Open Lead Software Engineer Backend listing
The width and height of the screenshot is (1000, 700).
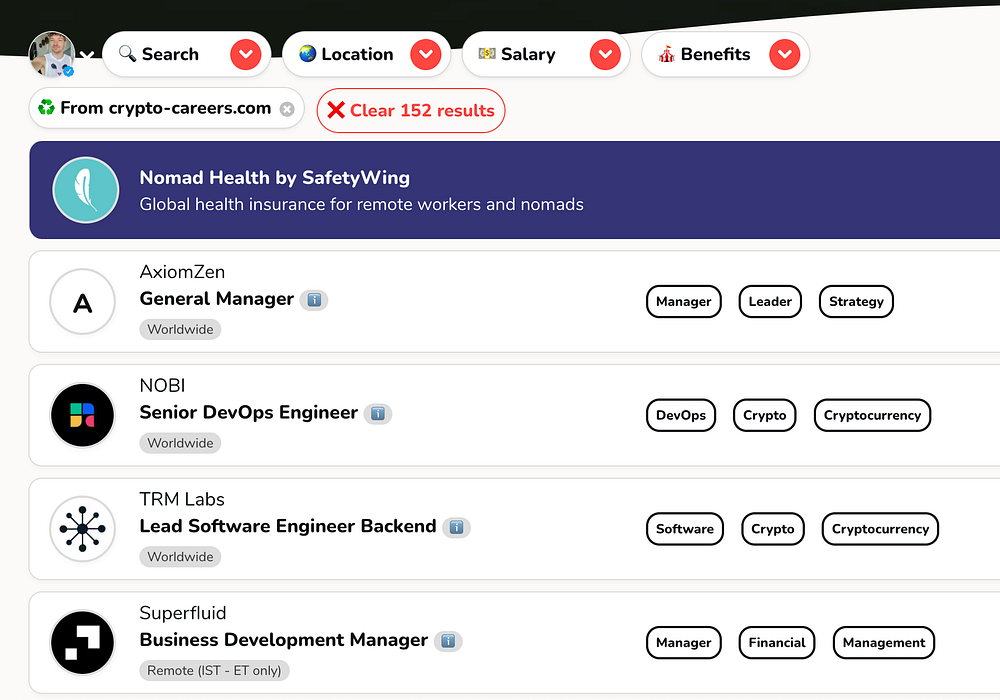288,526
